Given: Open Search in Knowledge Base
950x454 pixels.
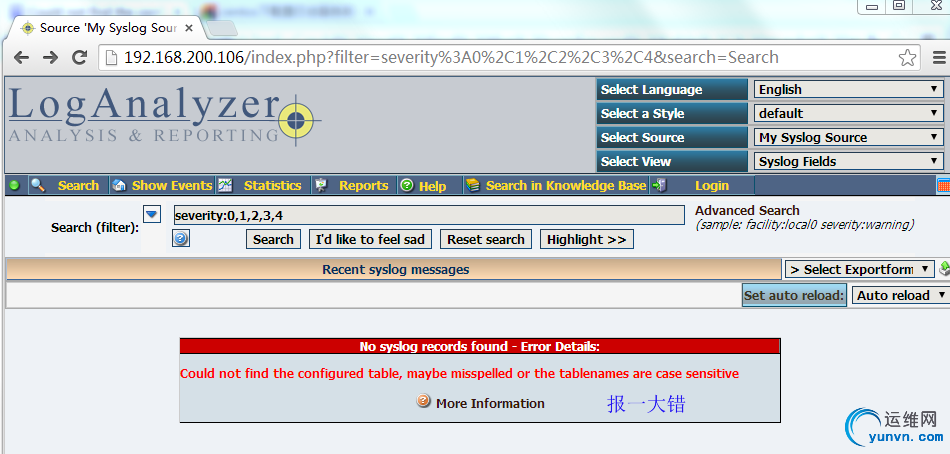Looking at the screenshot, I should tap(566, 185).
